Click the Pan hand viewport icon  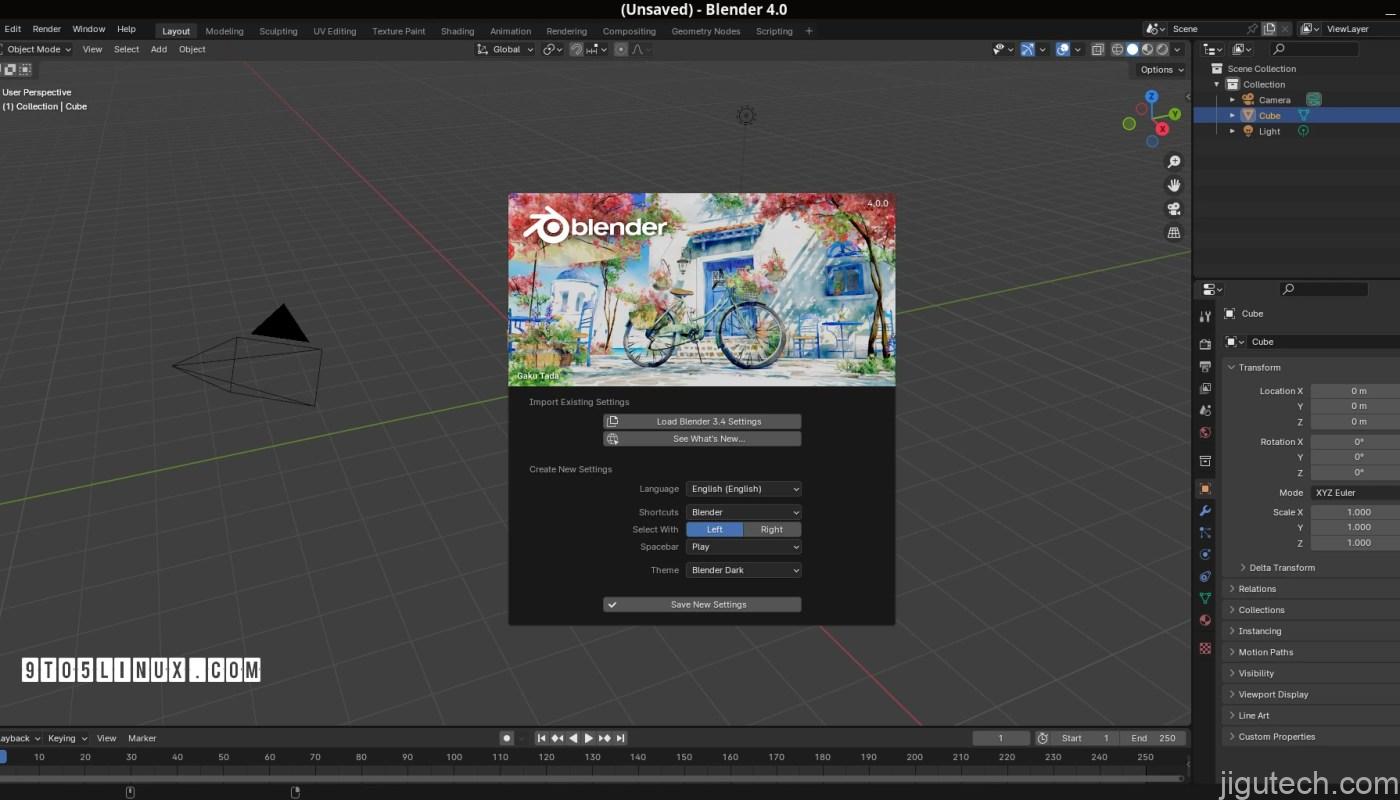click(x=1174, y=185)
